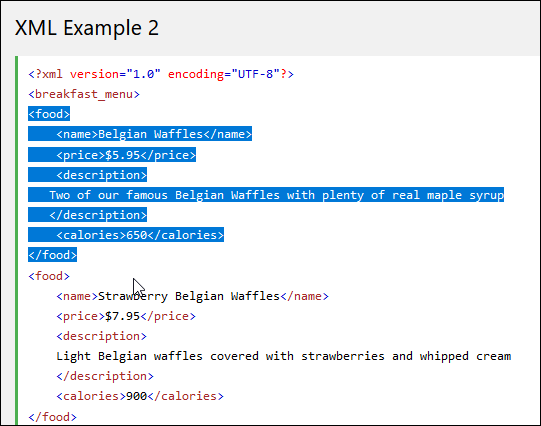
Task: Click the unhighlighted opening description tag
Action: point(101,336)
